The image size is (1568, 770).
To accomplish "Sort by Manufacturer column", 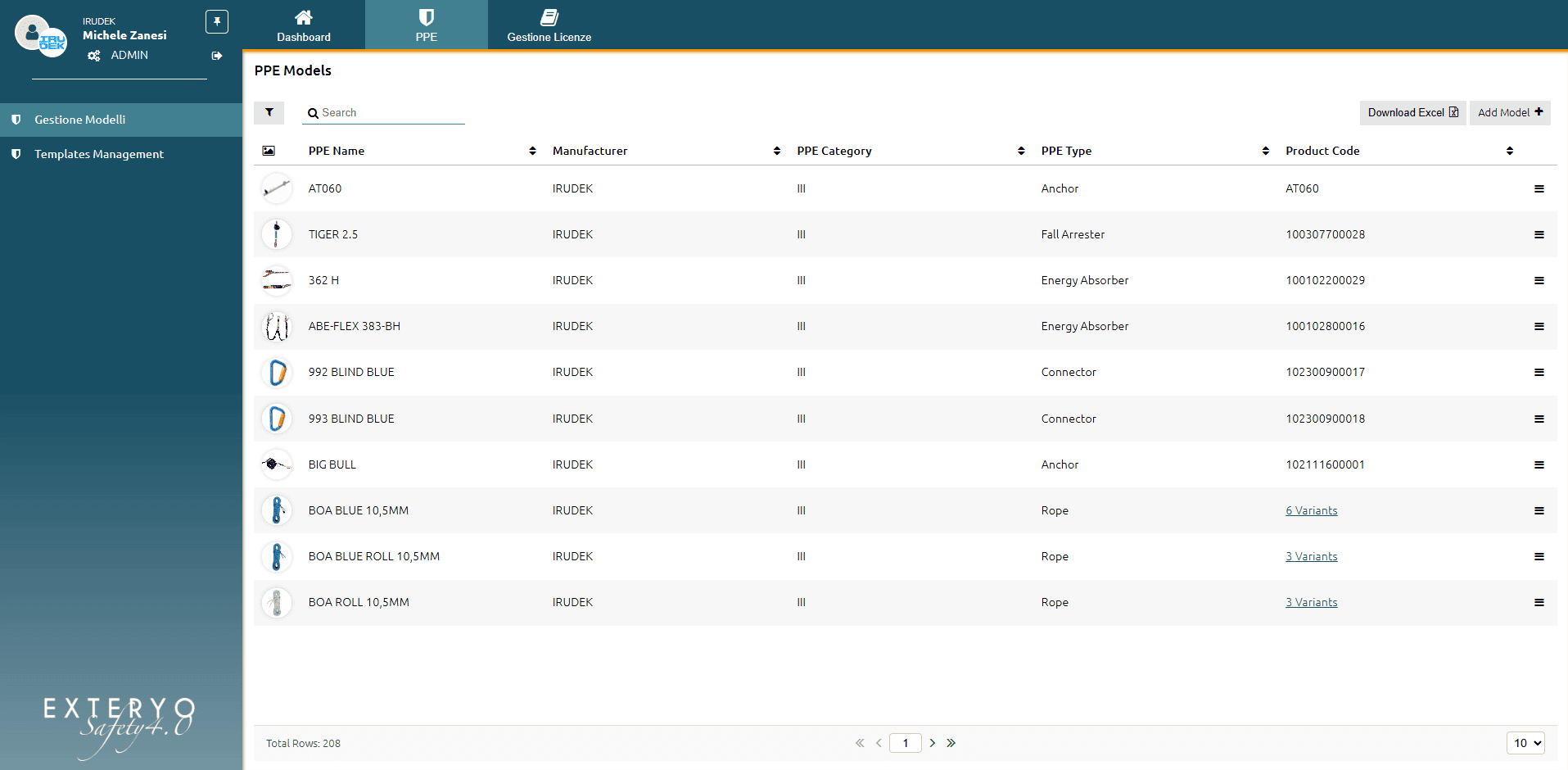I will [x=776, y=151].
